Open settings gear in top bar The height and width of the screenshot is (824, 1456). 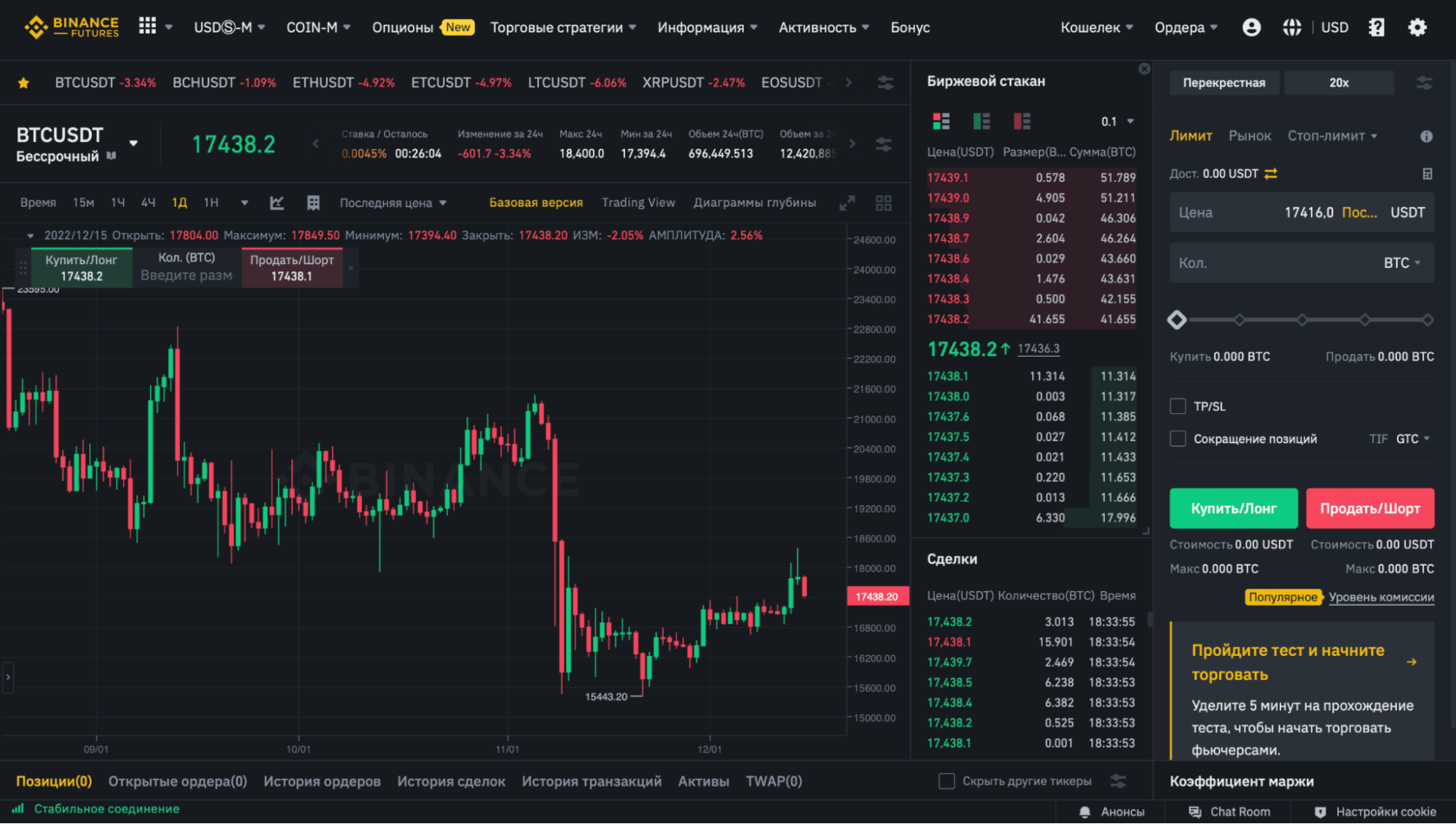tap(1418, 27)
